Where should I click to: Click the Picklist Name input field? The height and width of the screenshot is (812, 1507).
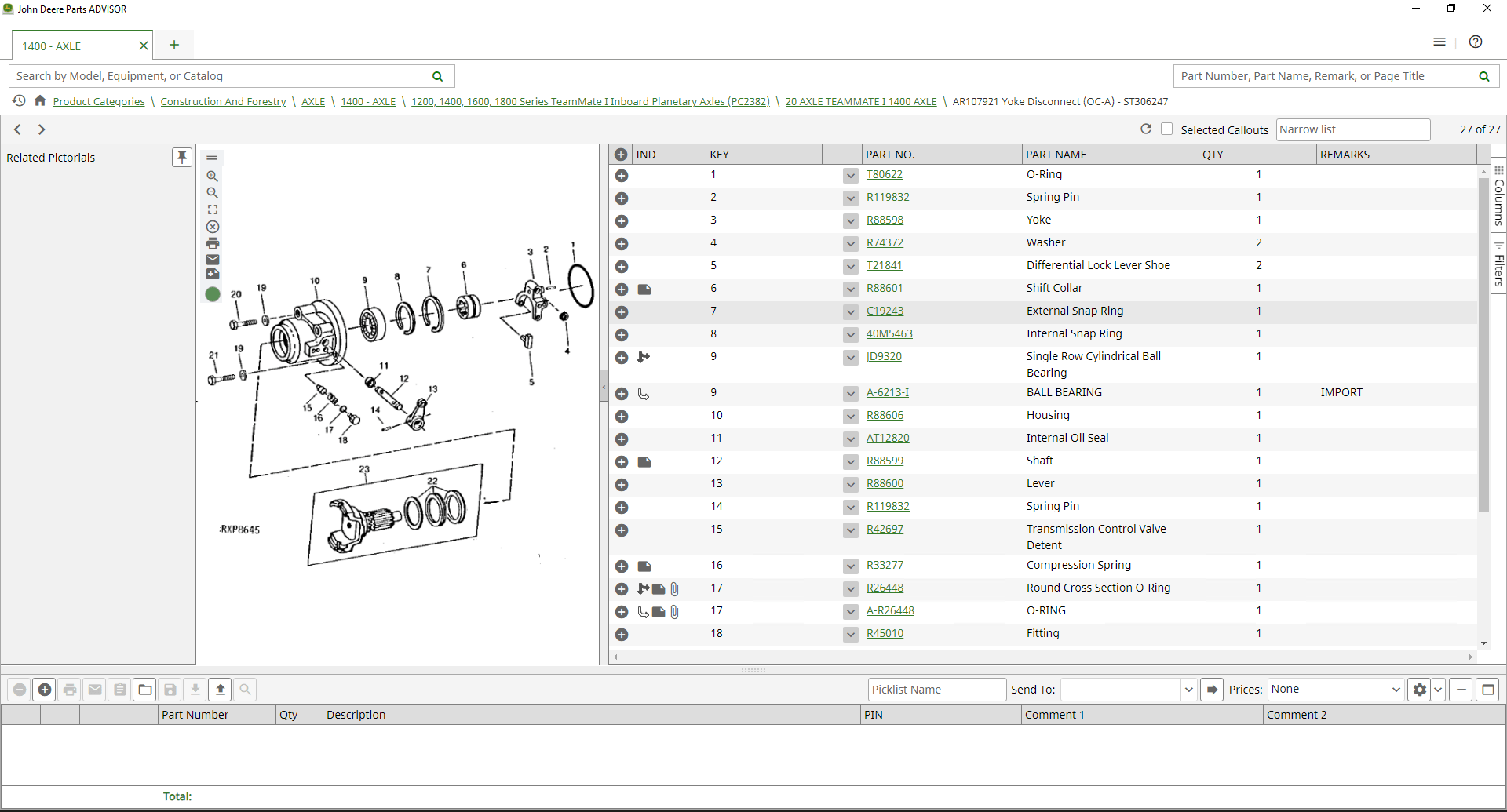[x=937, y=690]
